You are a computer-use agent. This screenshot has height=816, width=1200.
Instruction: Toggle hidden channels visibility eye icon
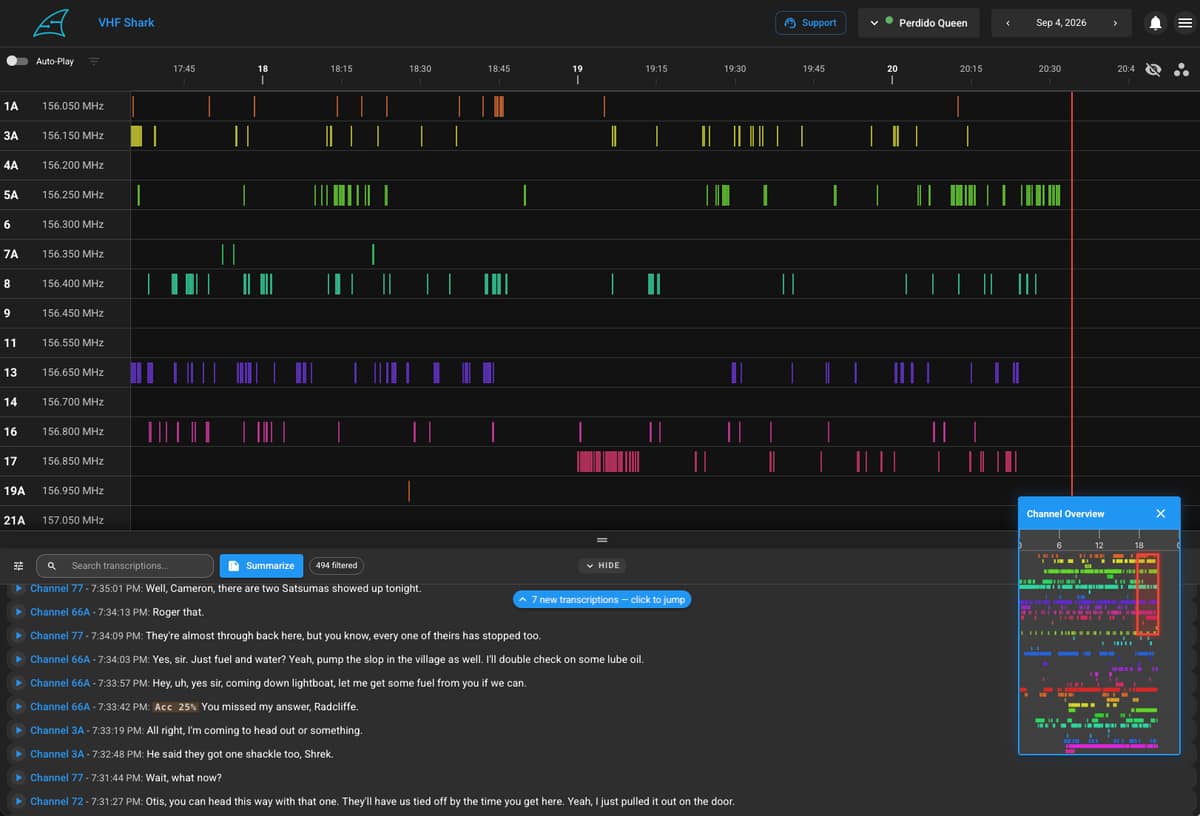coord(1153,69)
